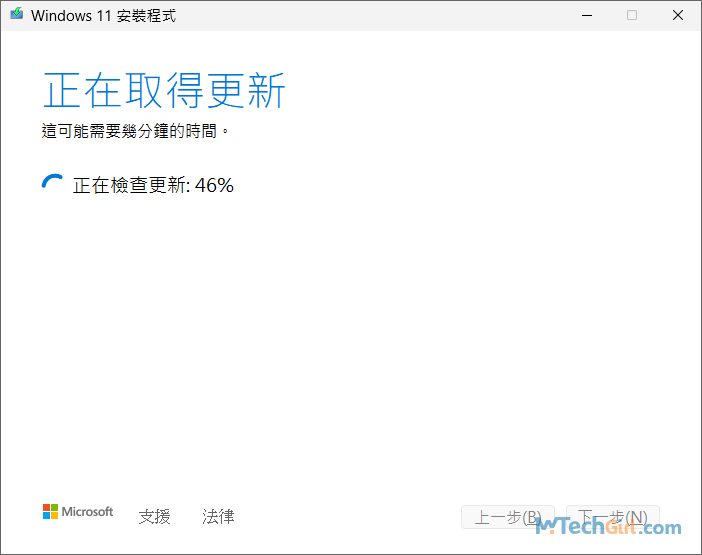This screenshot has width=702, height=555.
Task: Click the four-color Microsoft logo squares
Action: pyautogui.click(x=50, y=512)
